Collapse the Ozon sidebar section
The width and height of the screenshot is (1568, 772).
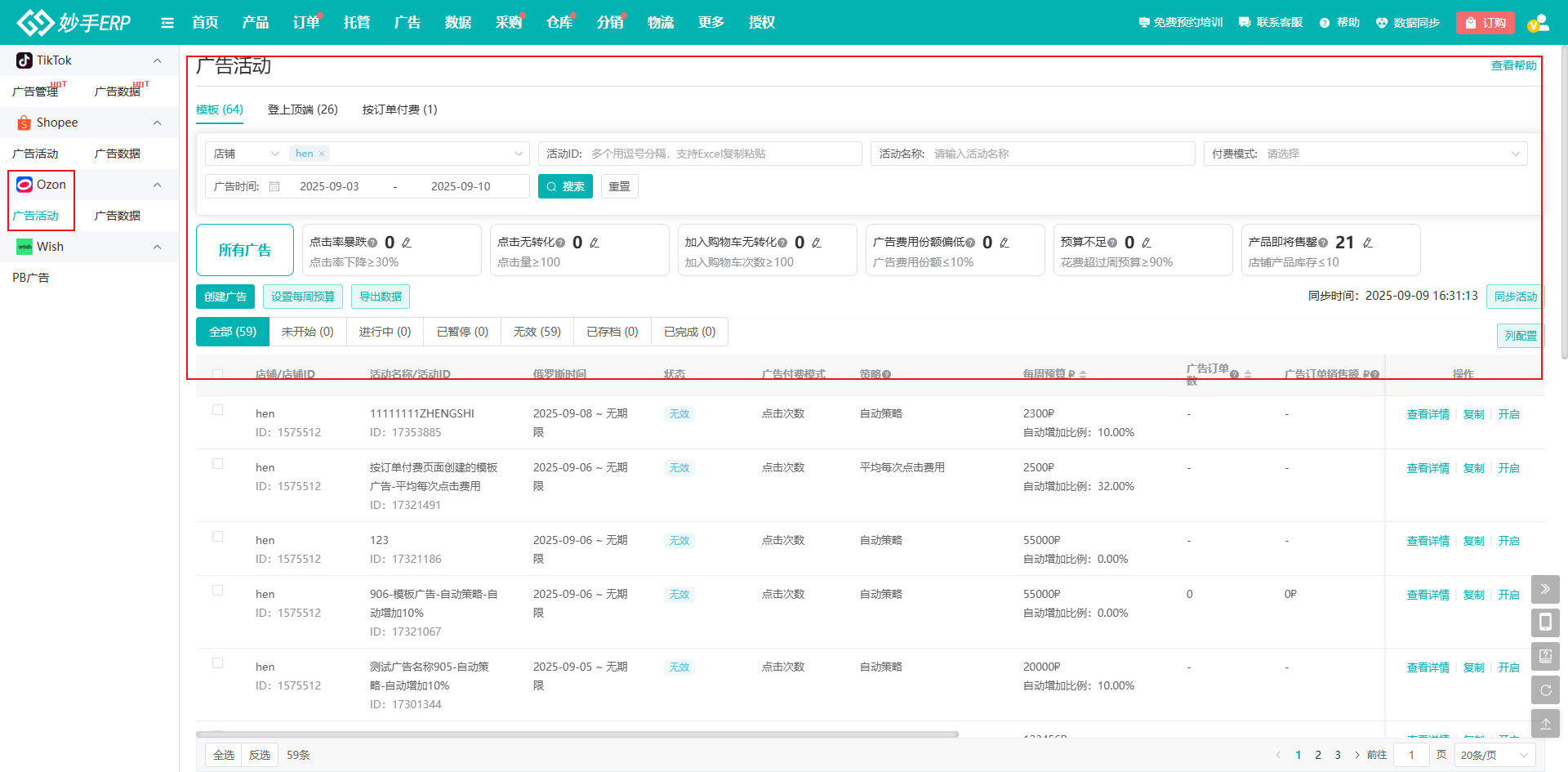point(157,185)
